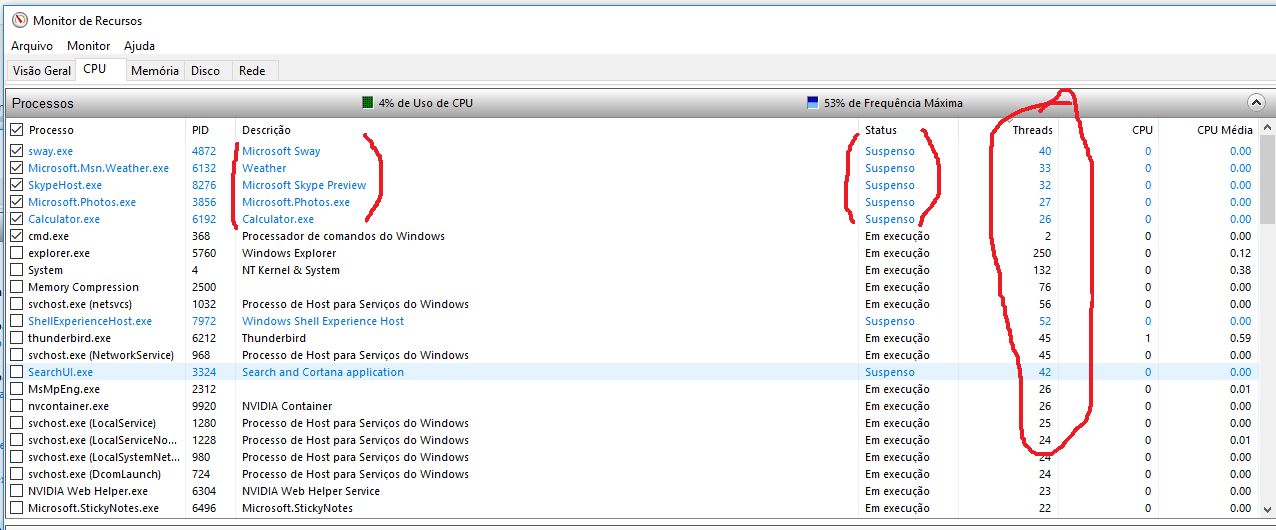1276x530 pixels.
Task: Switch to the Rede tab
Action: pyautogui.click(x=253, y=71)
